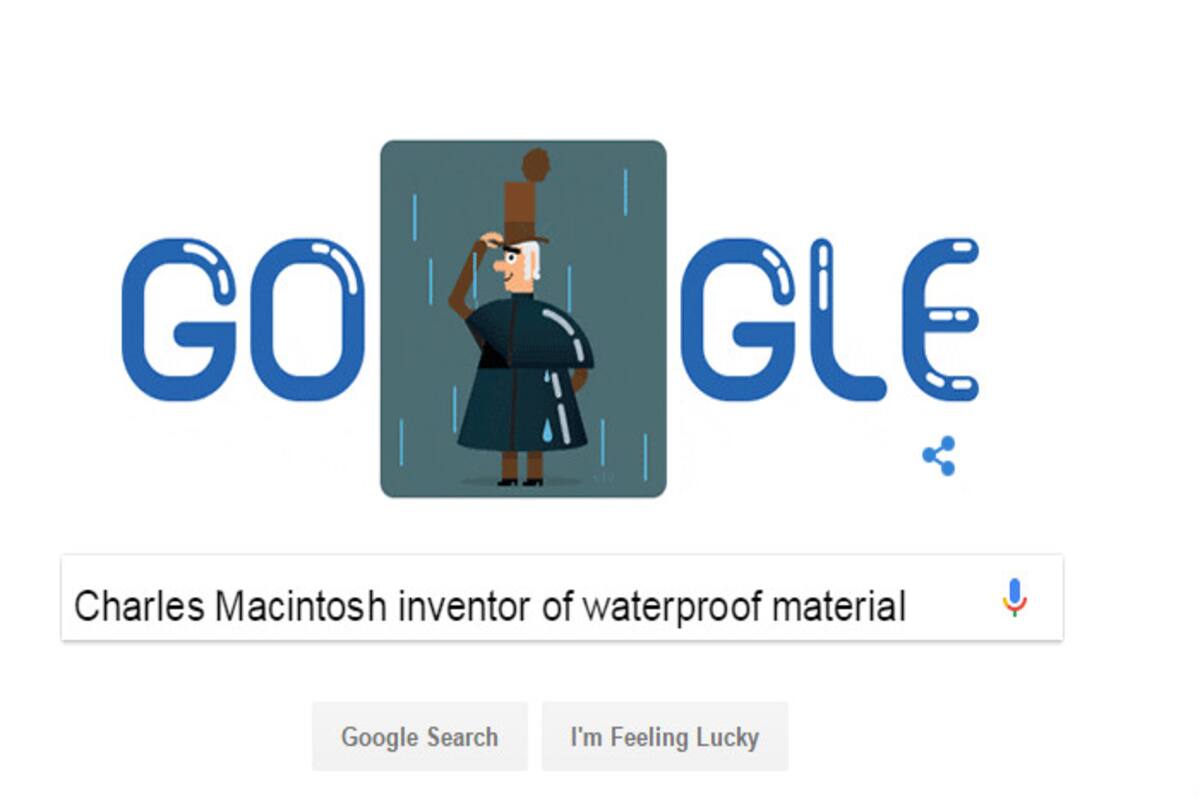Click the Google Search button
Viewport: 1200px width, 800px height.
pyautogui.click(x=419, y=737)
